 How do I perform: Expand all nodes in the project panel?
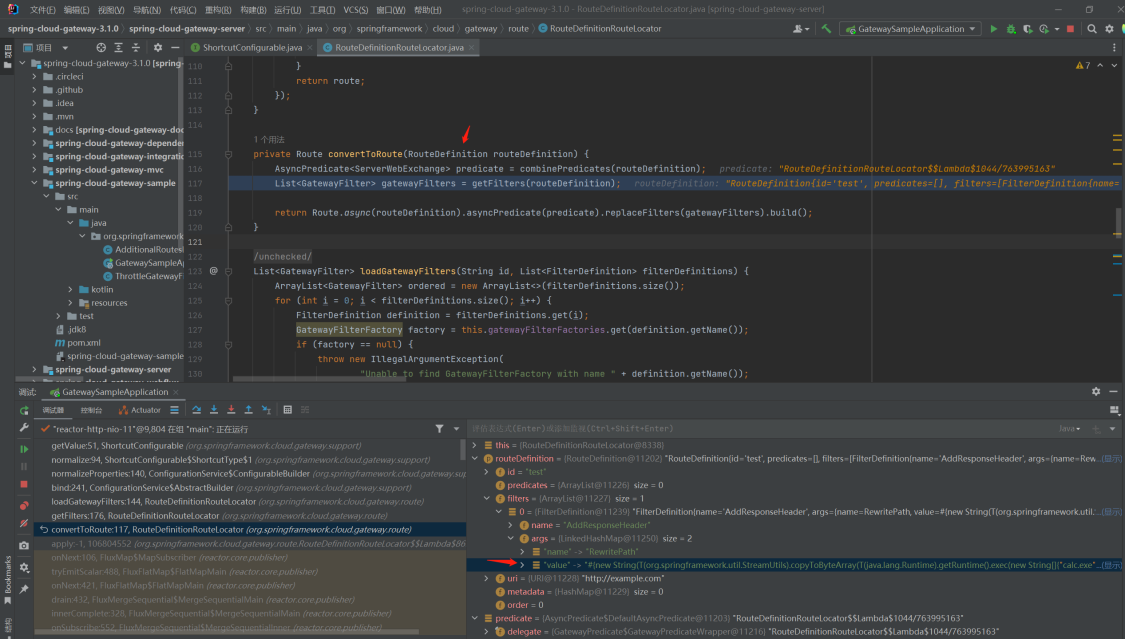coord(118,47)
